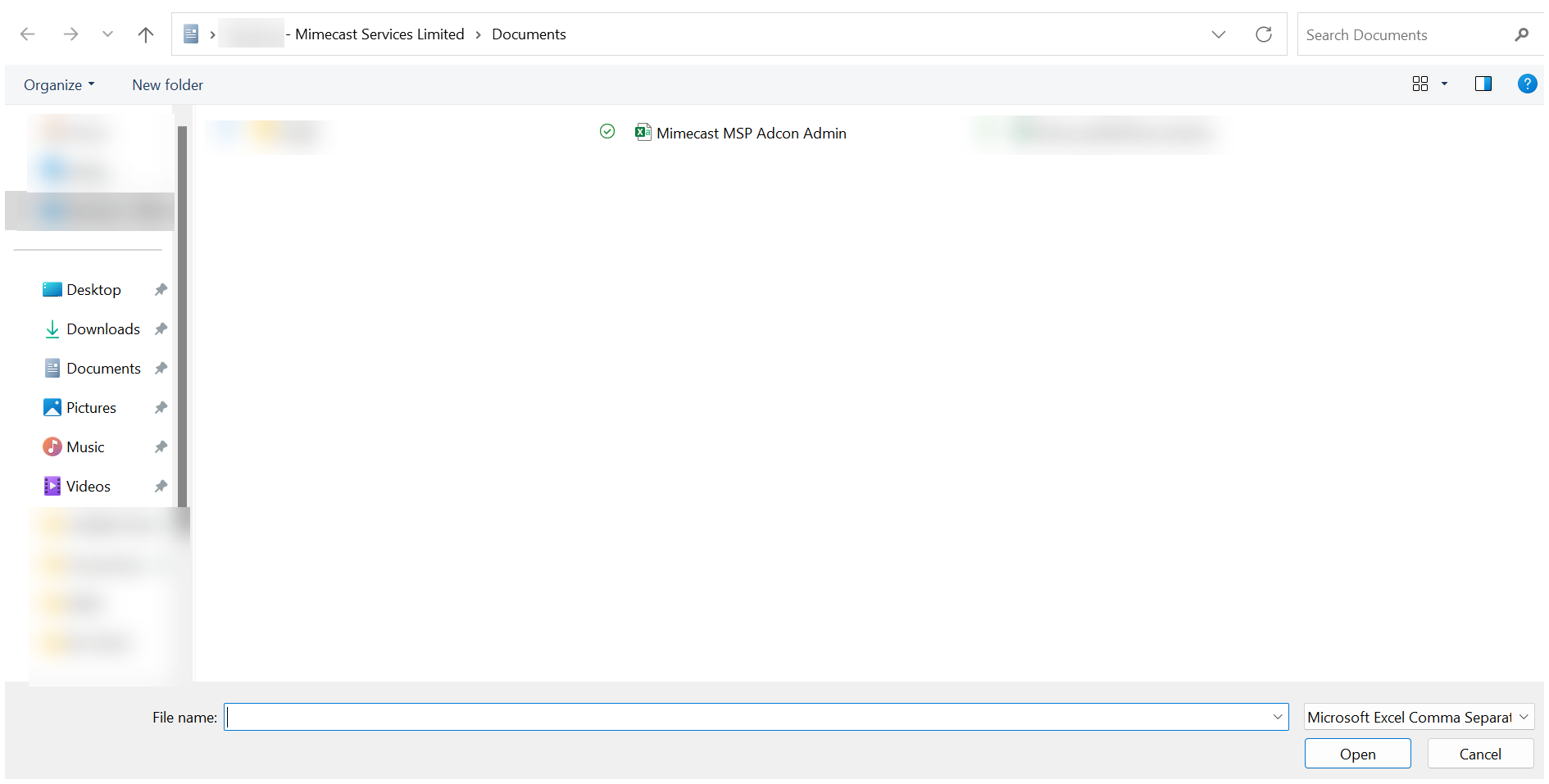Click the navigation pane scrollbar

182,328
